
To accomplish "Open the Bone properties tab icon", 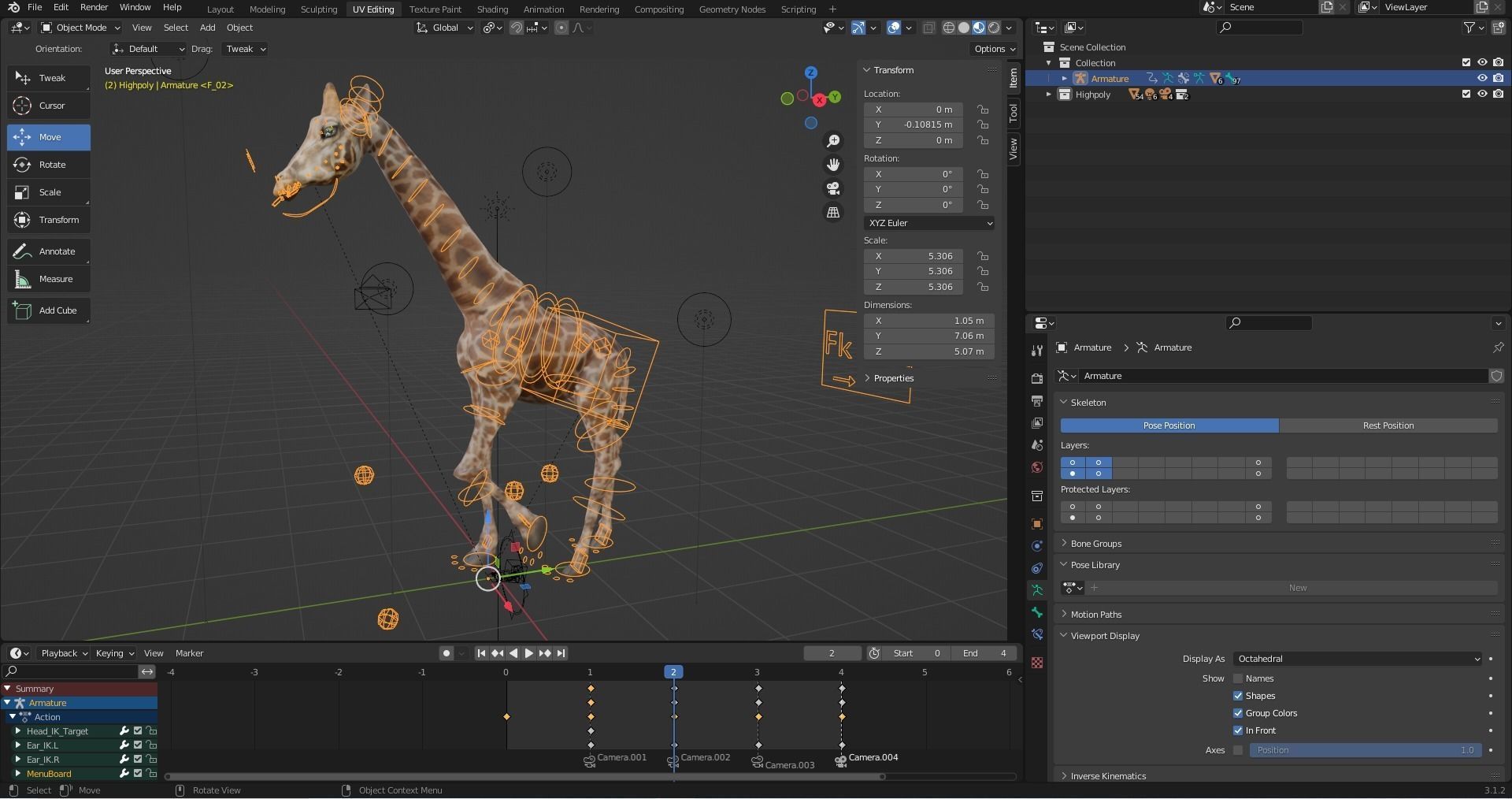I will pos(1037,612).
